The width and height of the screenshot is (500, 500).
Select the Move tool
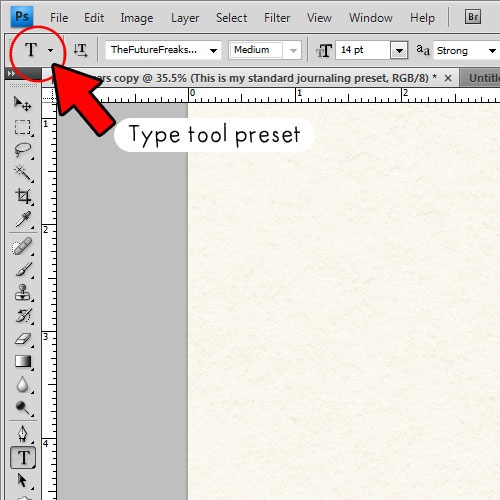click(x=22, y=104)
